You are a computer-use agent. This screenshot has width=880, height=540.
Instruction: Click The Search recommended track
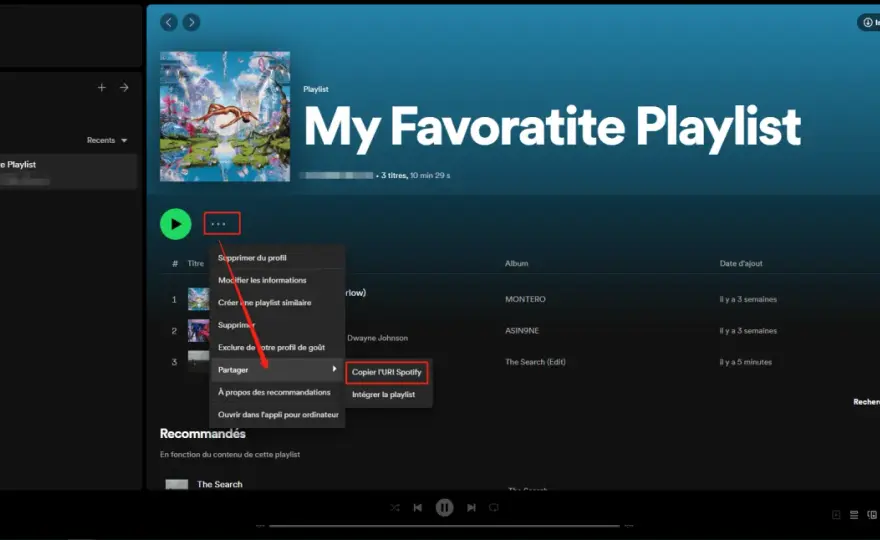coord(219,484)
